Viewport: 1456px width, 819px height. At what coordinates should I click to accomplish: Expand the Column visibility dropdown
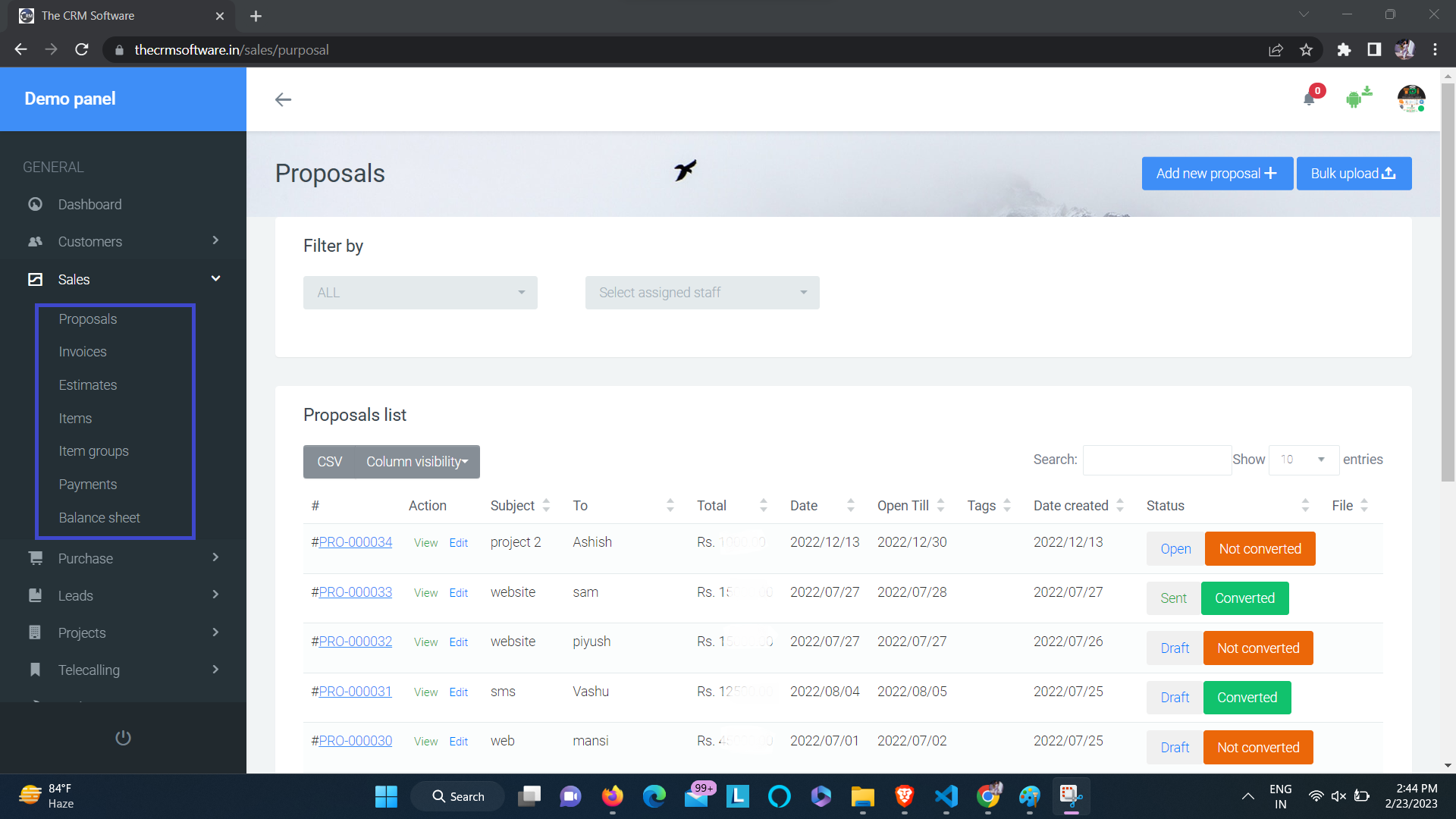pos(417,462)
